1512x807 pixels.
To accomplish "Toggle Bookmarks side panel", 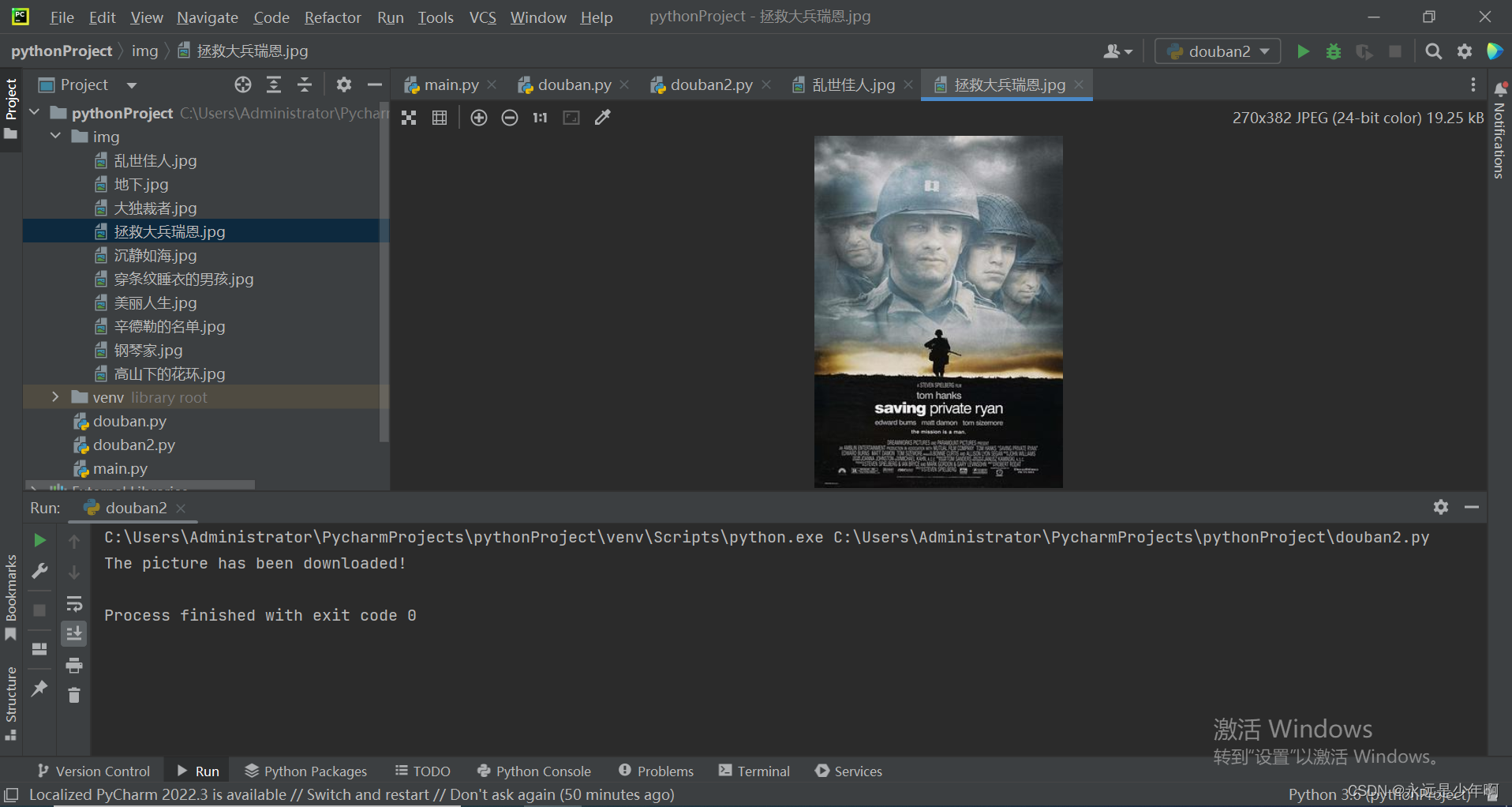I will pos(11,598).
